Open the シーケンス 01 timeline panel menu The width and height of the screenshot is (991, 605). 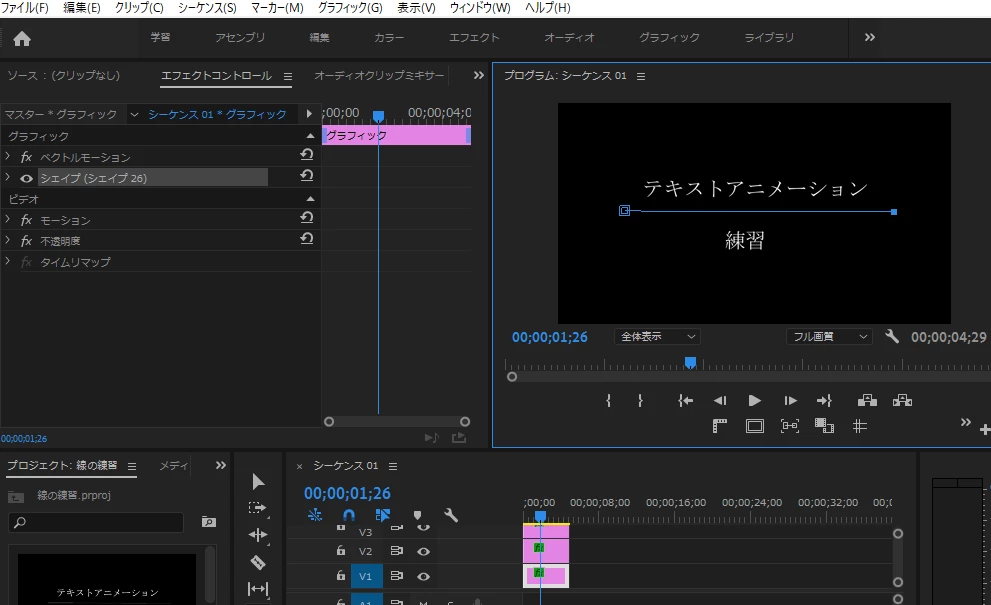tap(393, 467)
